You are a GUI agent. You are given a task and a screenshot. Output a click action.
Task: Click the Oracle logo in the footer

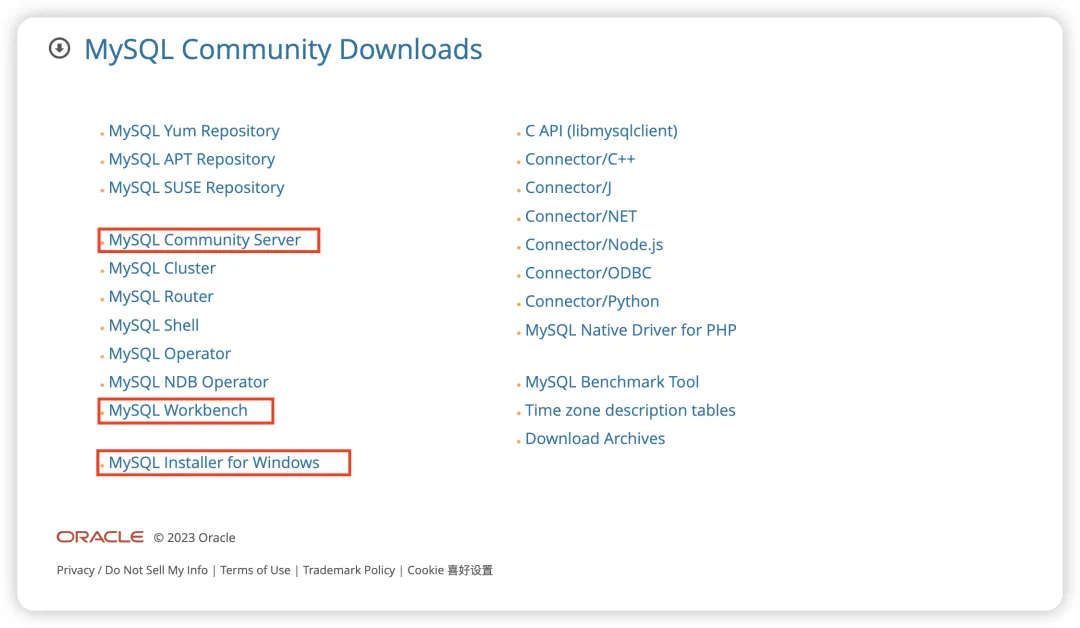click(100, 537)
